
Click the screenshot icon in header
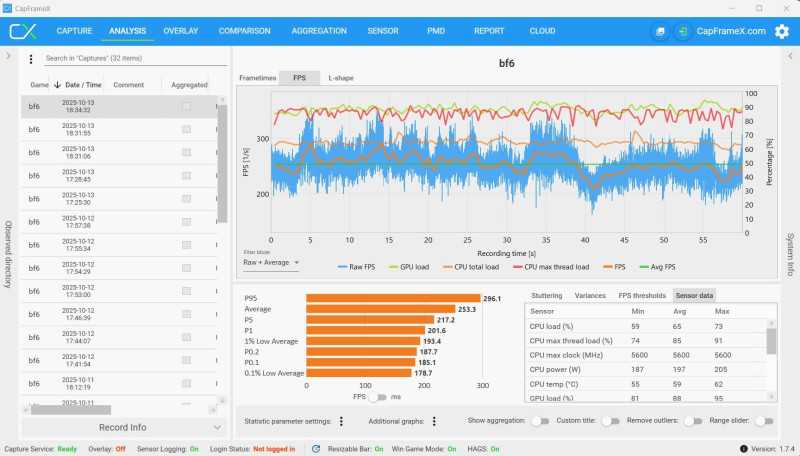tap(660, 31)
